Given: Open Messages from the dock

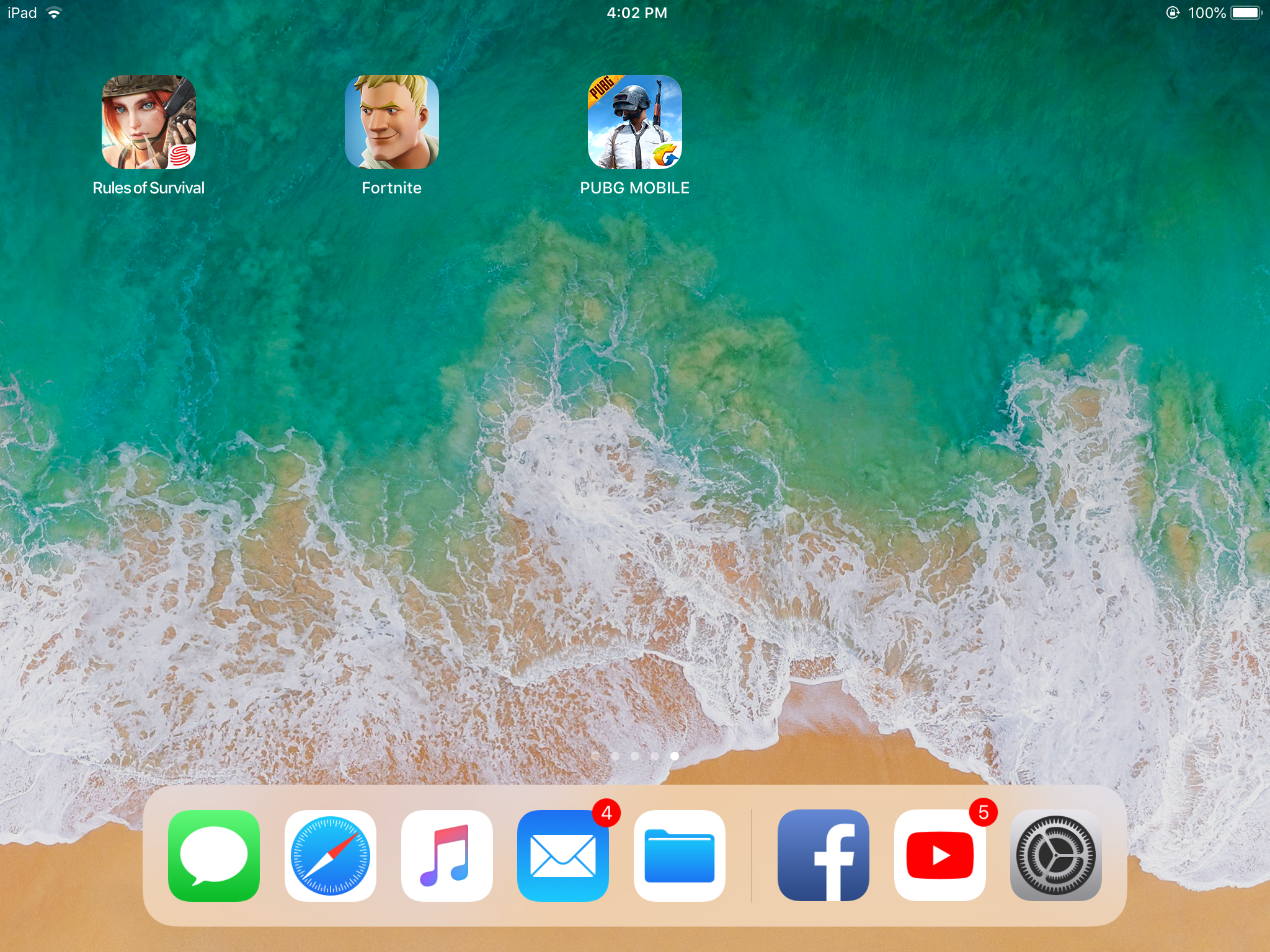Looking at the screenshot, I should pos(214,855).
